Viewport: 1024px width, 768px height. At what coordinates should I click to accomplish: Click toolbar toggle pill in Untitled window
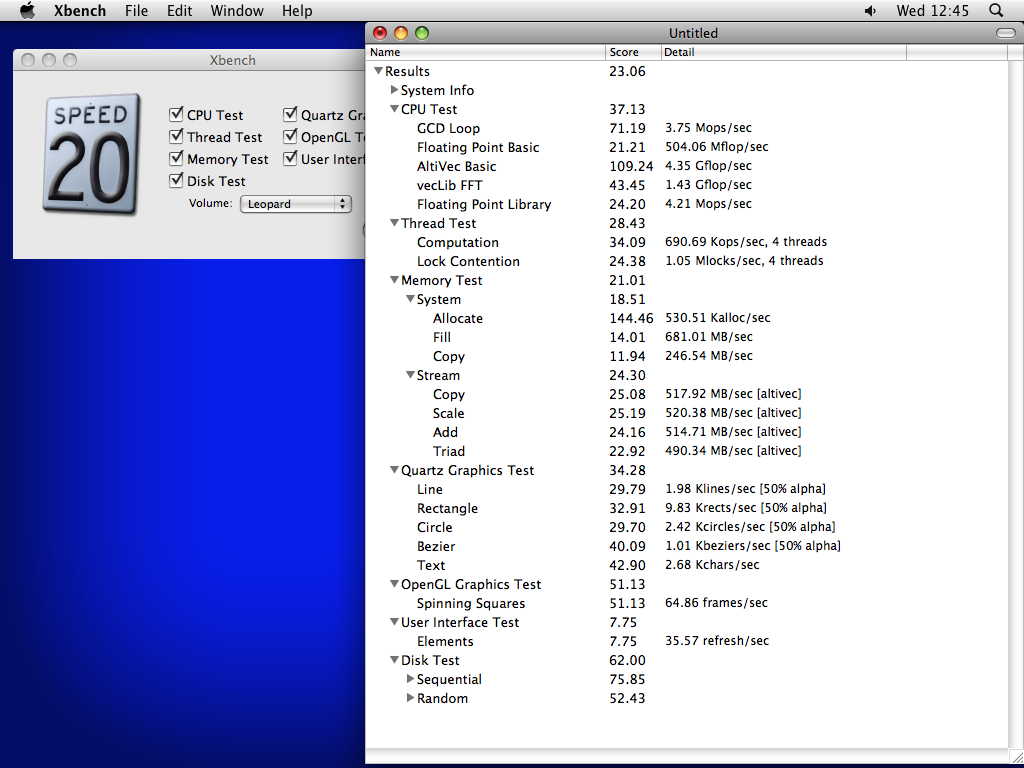[x=1006, y=33]
